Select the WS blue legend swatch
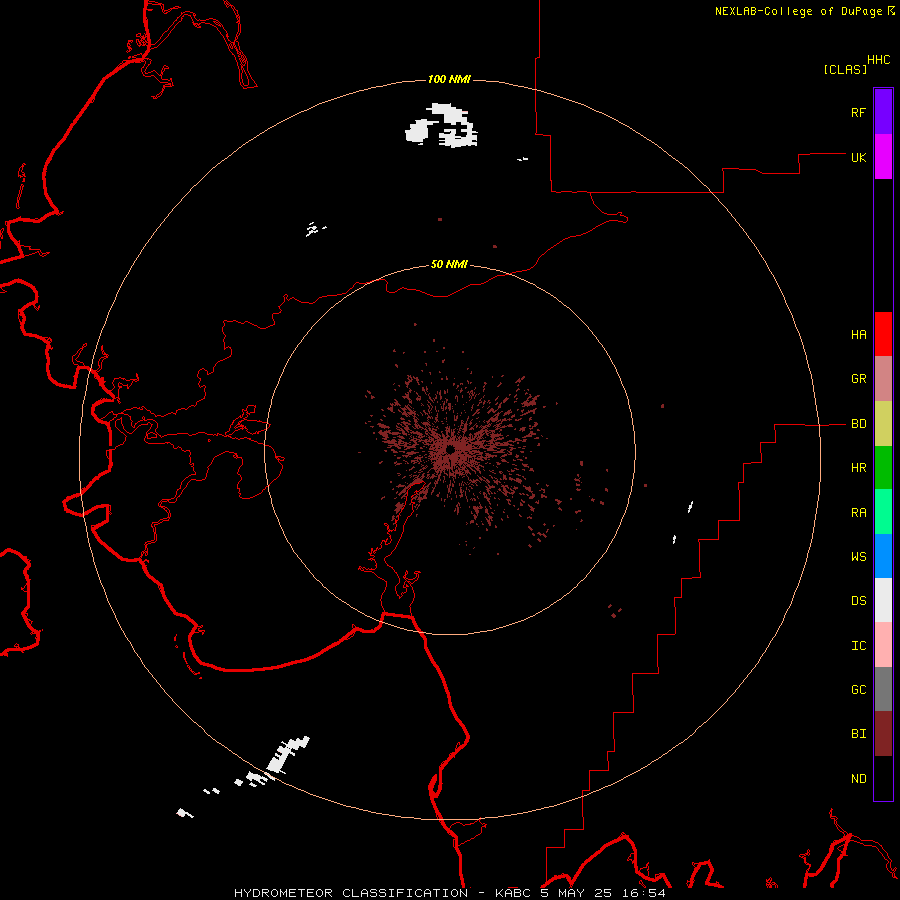The image size is (900, 900). 883,556
